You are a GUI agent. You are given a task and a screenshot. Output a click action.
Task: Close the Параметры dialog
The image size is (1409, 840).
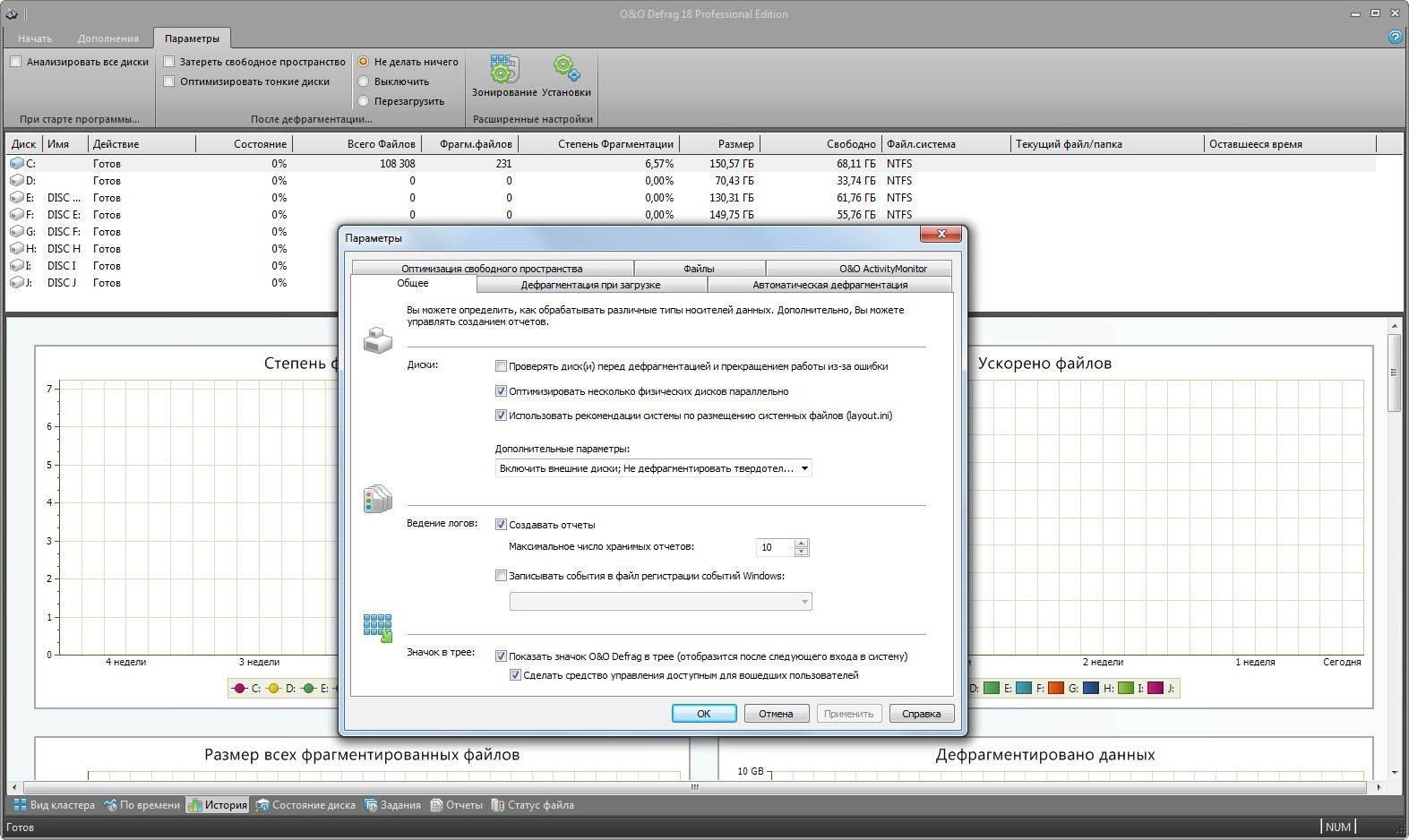click(x=941, y=234)
